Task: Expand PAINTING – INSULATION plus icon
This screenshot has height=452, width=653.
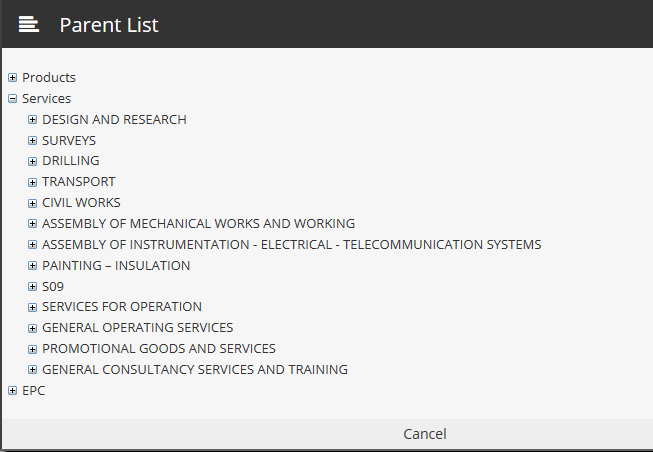Action: coord(32,266)
